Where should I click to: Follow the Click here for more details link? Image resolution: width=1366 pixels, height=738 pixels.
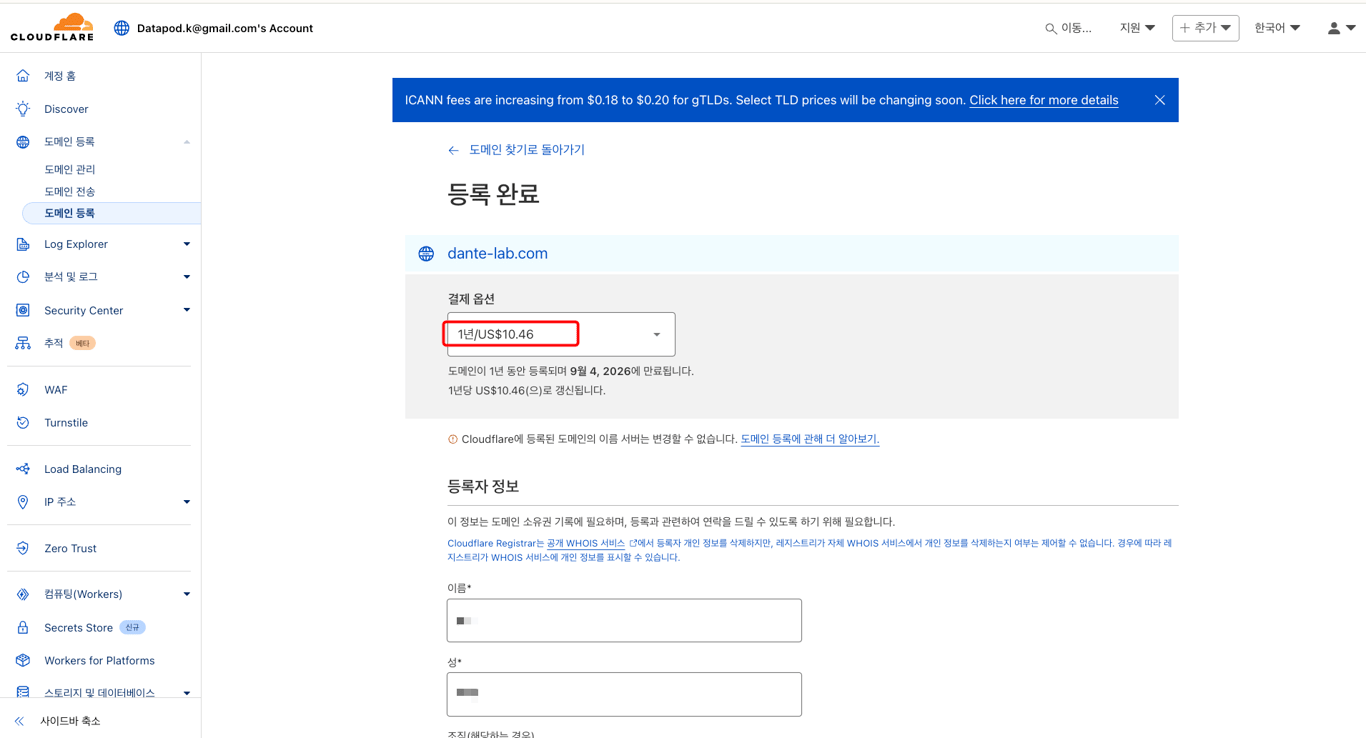coord(1044,100)
